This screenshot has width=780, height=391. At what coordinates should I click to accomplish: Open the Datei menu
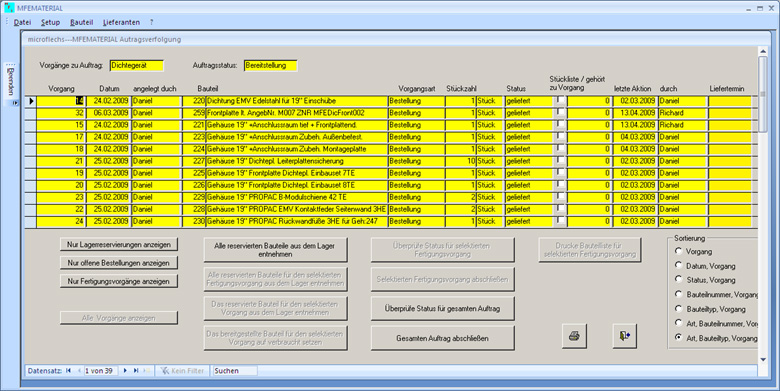(22, 22)
